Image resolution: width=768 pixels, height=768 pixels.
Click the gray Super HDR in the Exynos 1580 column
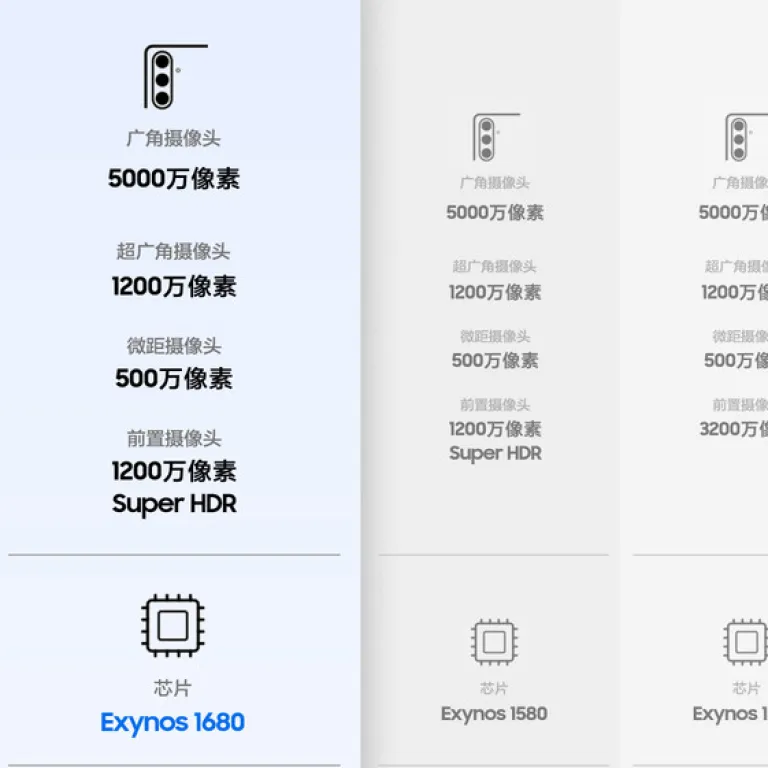click(x=496, y=454)
